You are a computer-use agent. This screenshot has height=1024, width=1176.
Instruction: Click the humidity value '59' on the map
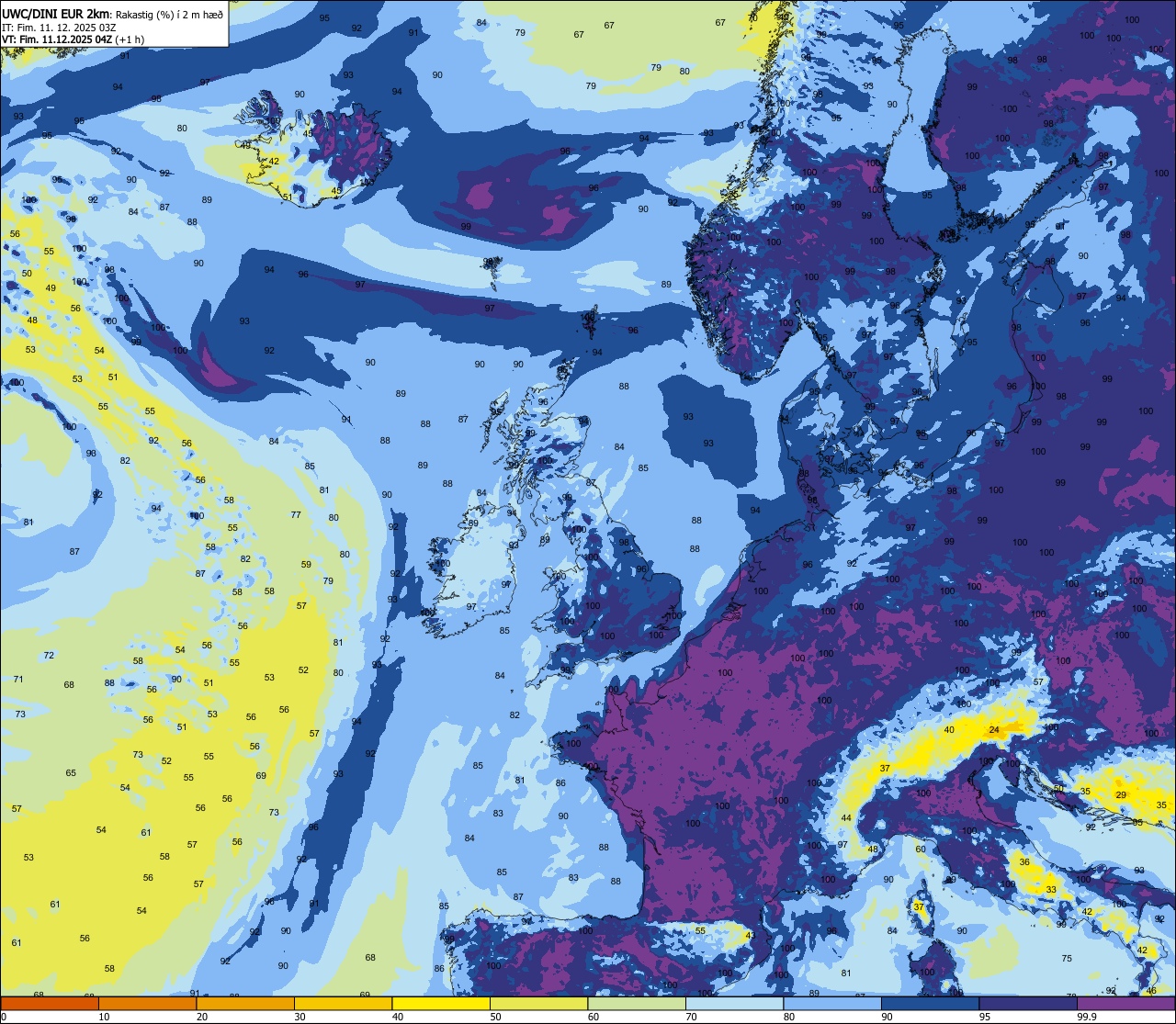(x=306, y=565)
